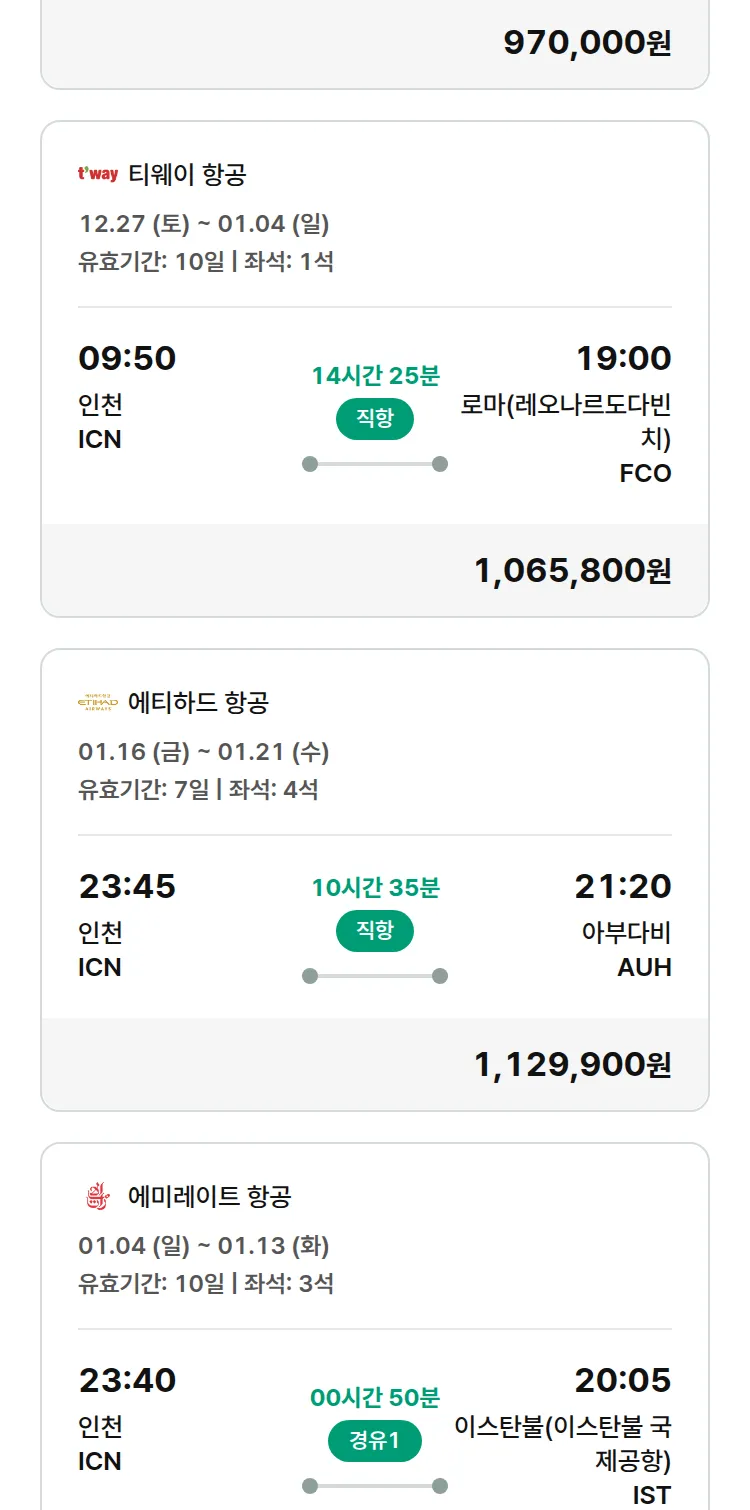Viewport: 750px width, 1510px height.
Task: Click the 01.16 ~ 01.21 date range
Action: click(x=204, y=752)
